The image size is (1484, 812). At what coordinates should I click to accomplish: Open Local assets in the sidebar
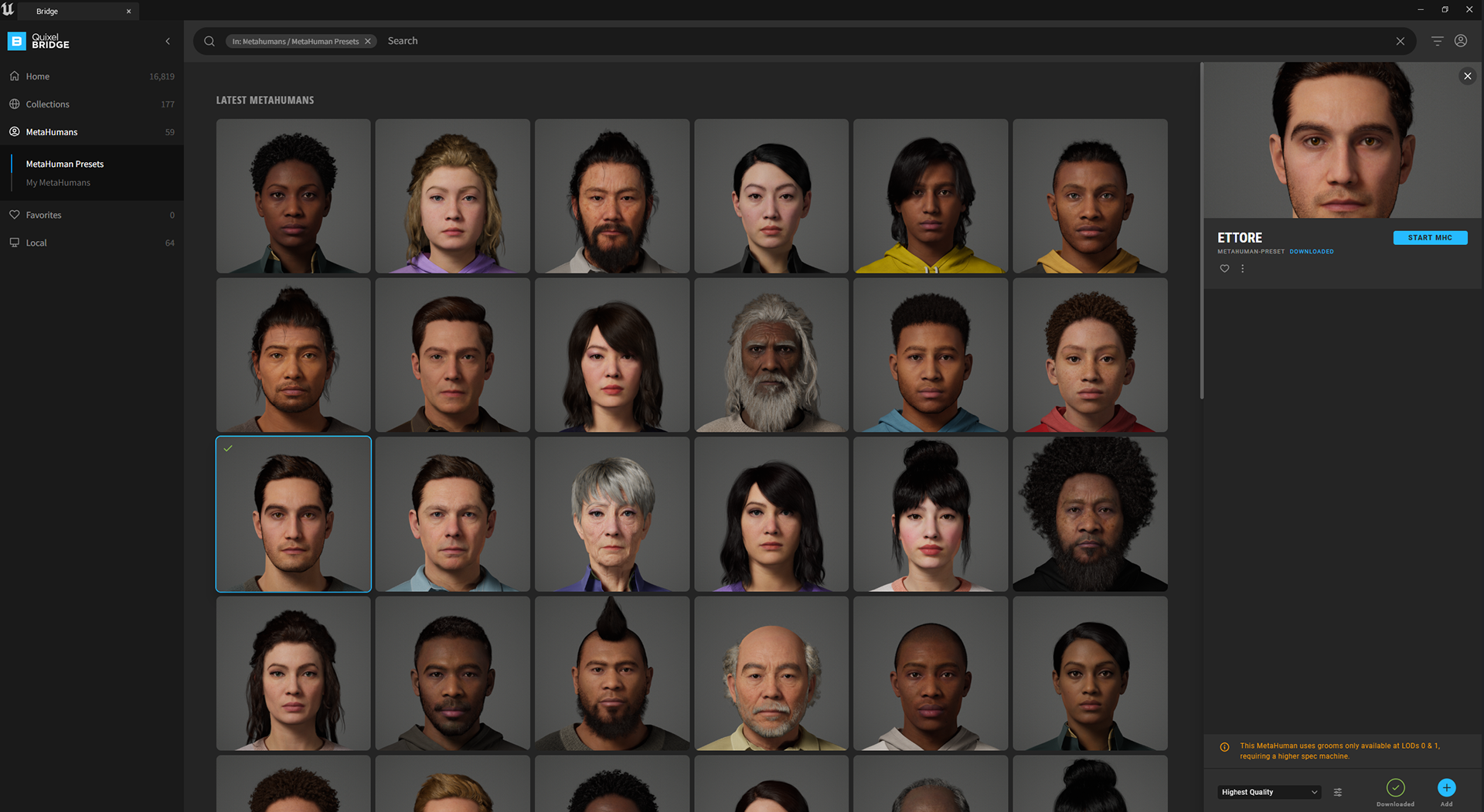[92, 243]
